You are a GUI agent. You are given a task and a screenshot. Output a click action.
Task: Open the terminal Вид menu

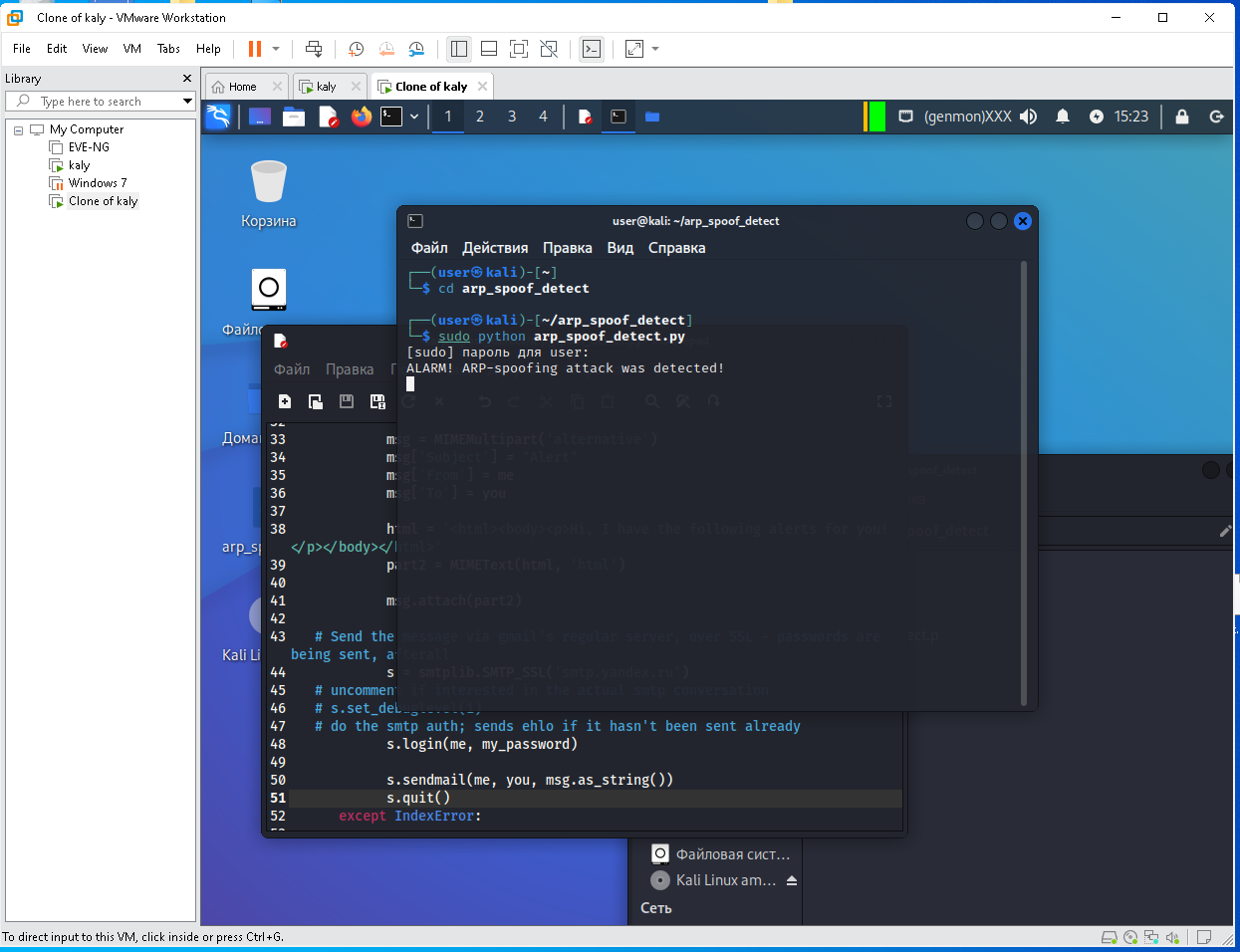[620, 248]
